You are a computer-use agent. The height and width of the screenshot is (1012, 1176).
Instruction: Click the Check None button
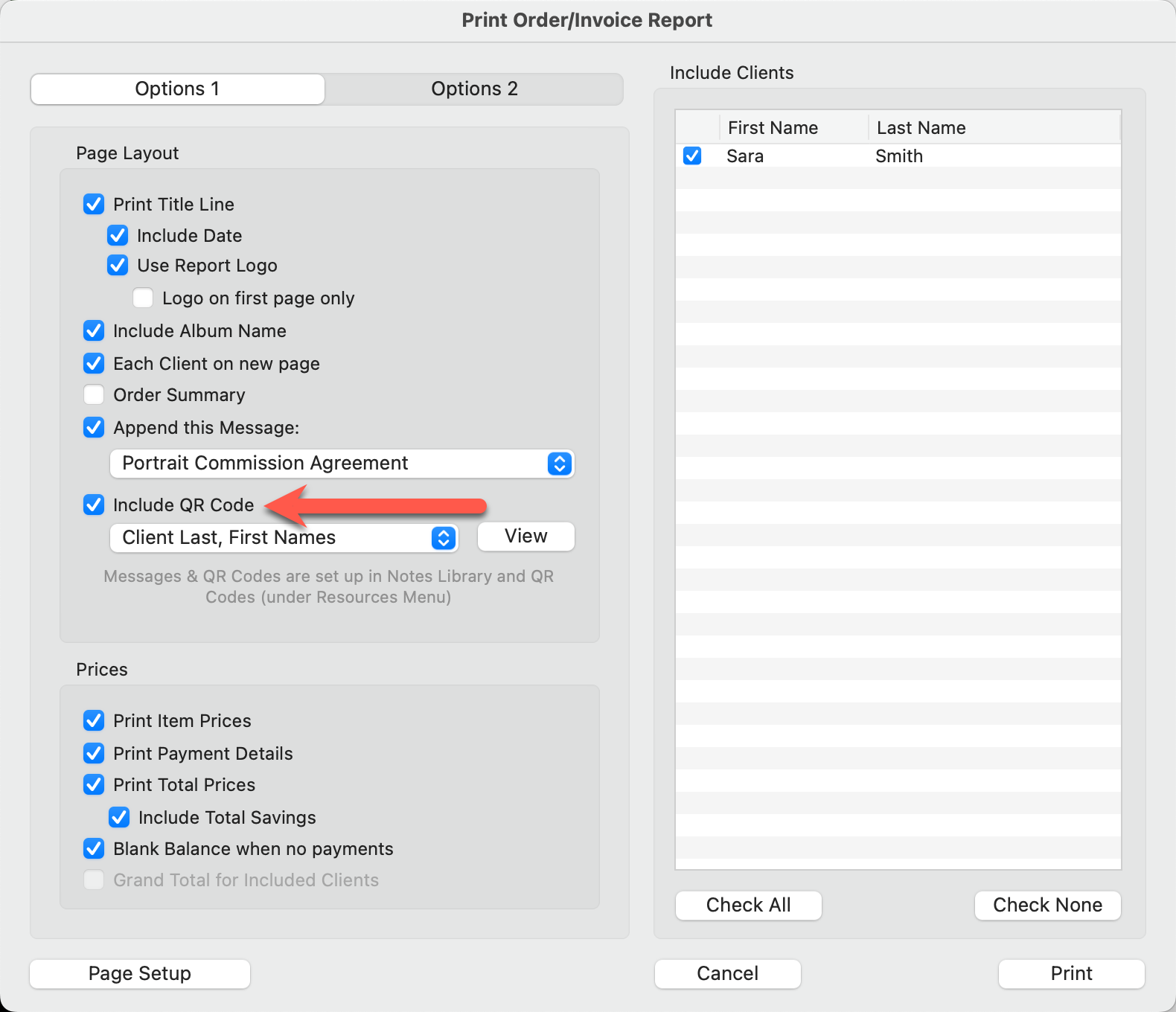[1047, 905]
